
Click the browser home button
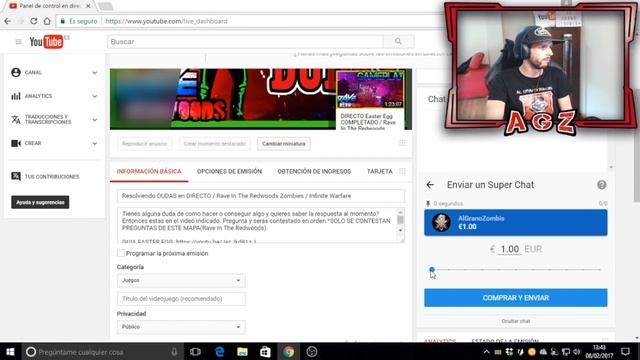tap(47, 21)
